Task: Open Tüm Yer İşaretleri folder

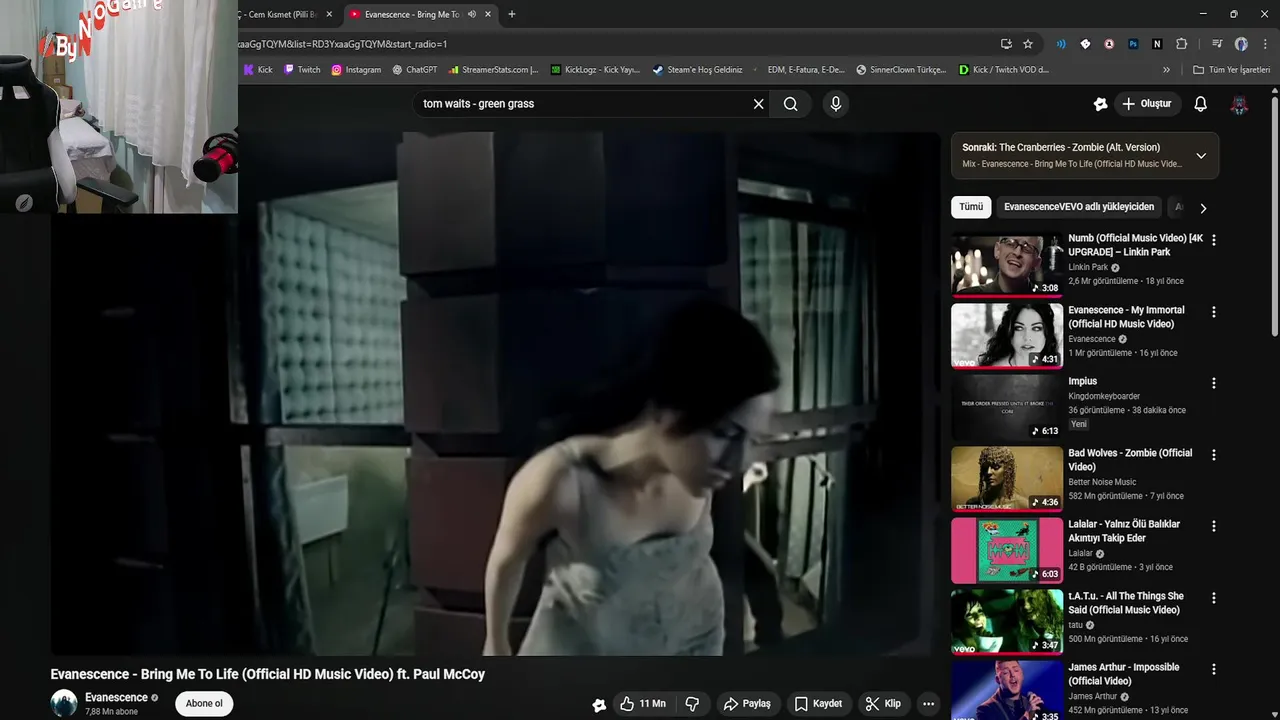Action: pos(1231,70)
